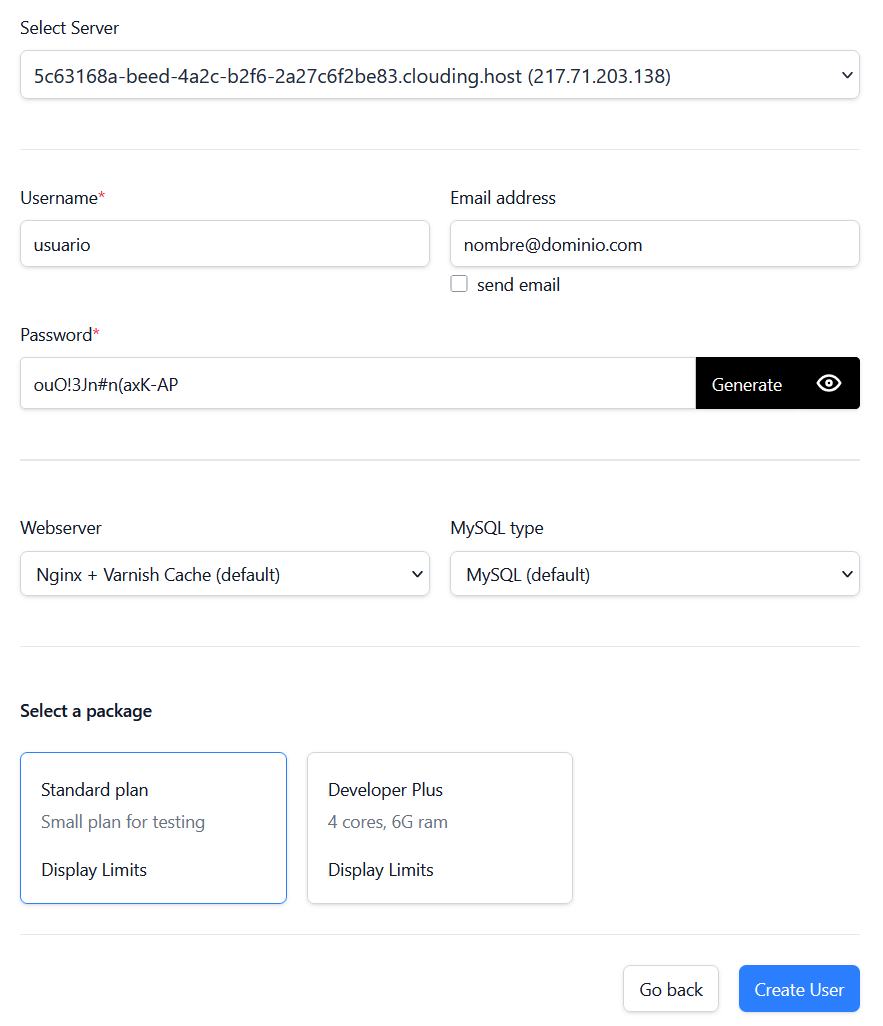Expand the Webserver dropdown
Screen dimensions: 883x1026
click(224, 574)
